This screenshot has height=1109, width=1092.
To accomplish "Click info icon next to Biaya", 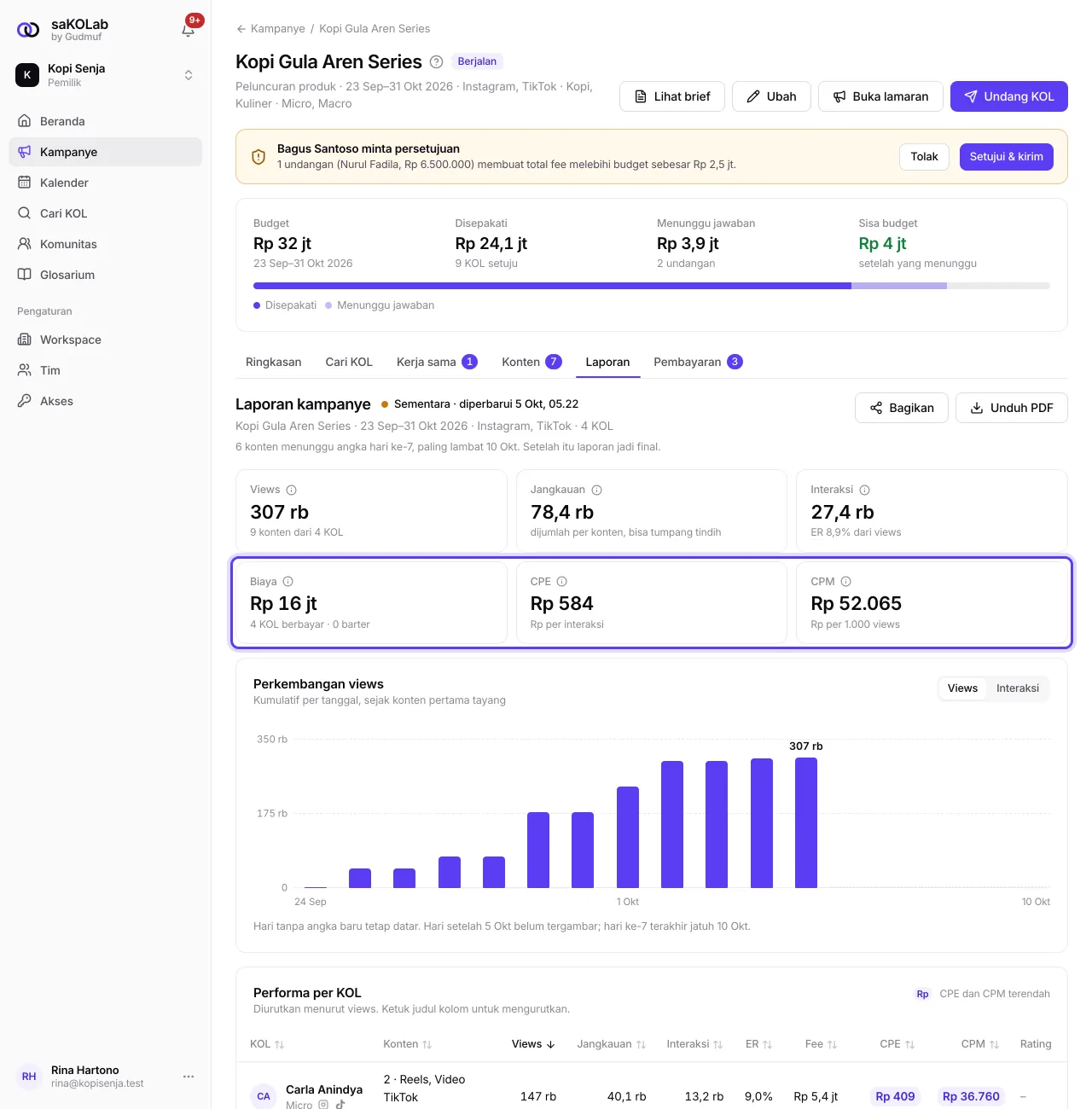I will (x=288, y=582).
